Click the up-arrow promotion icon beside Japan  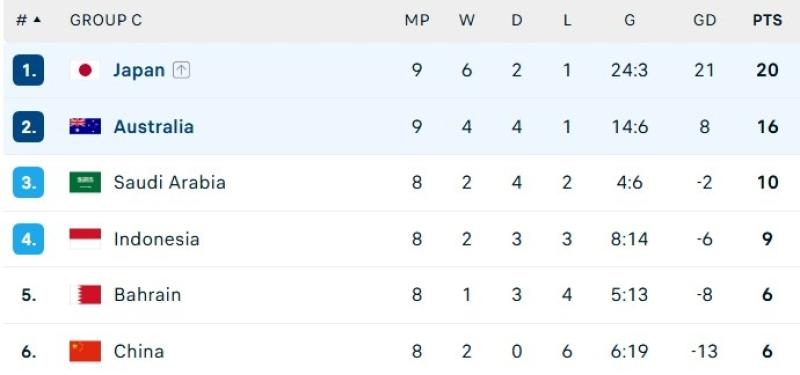[181, 70]
